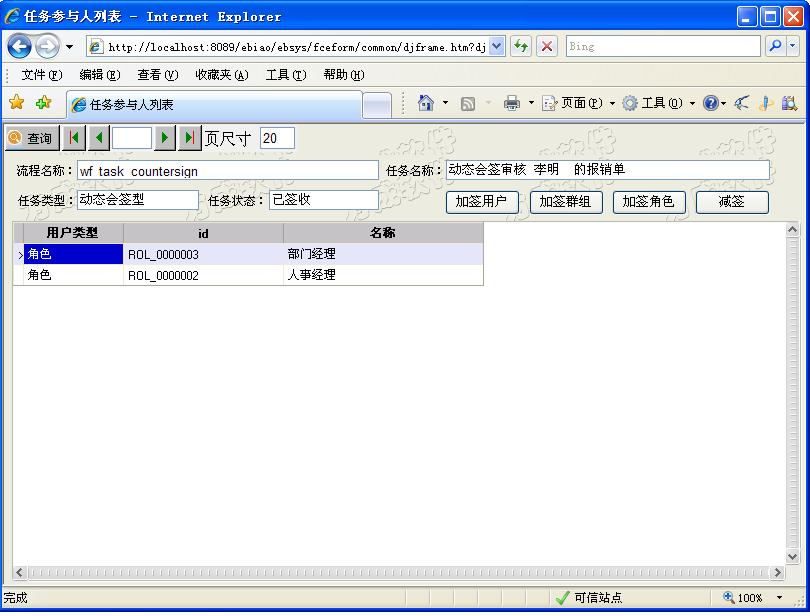Click the 减签 button
Viewport: 810px width, 616px height.
733,202
